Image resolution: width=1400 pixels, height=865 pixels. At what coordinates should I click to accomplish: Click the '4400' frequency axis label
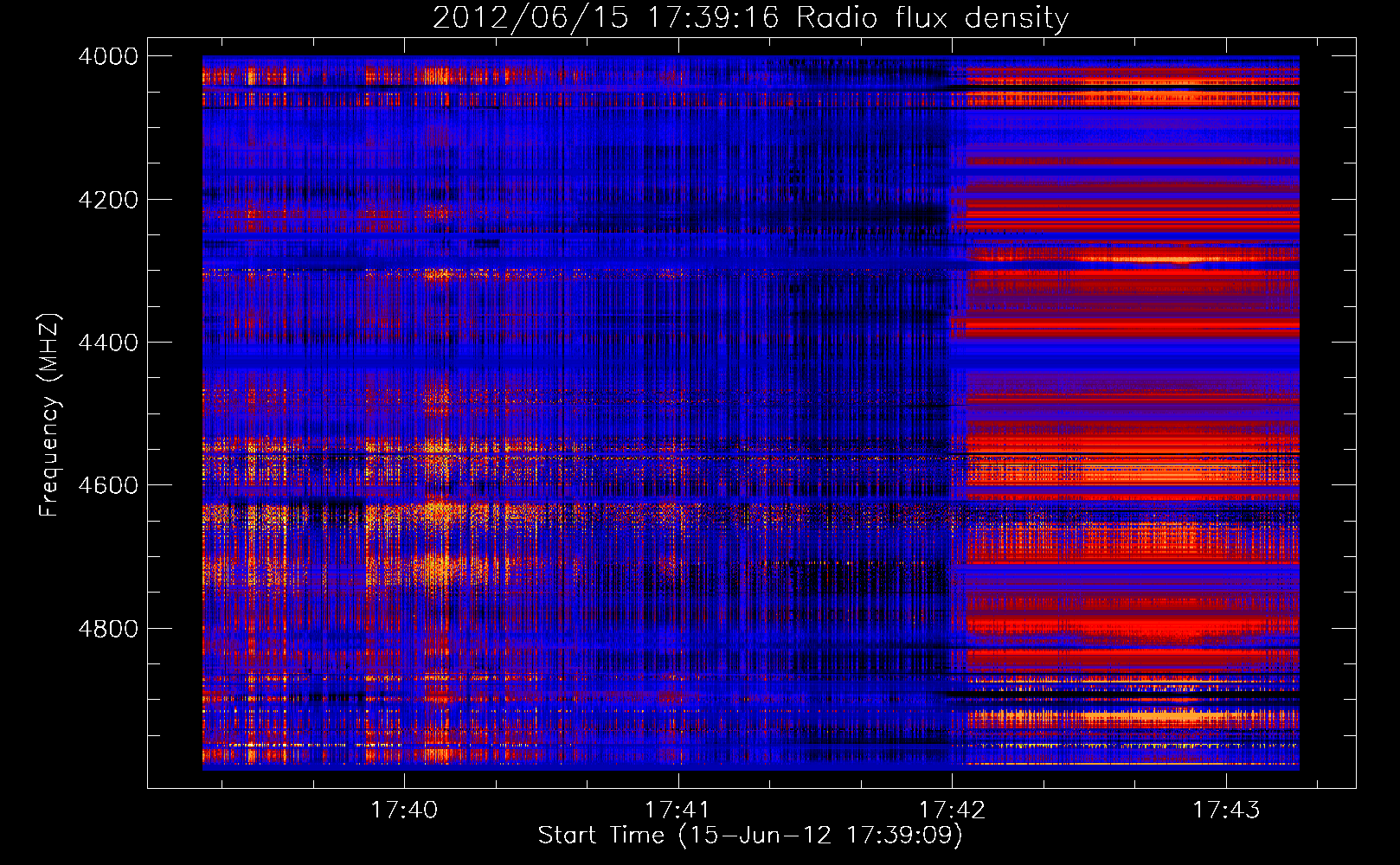[x=108, y=343]
